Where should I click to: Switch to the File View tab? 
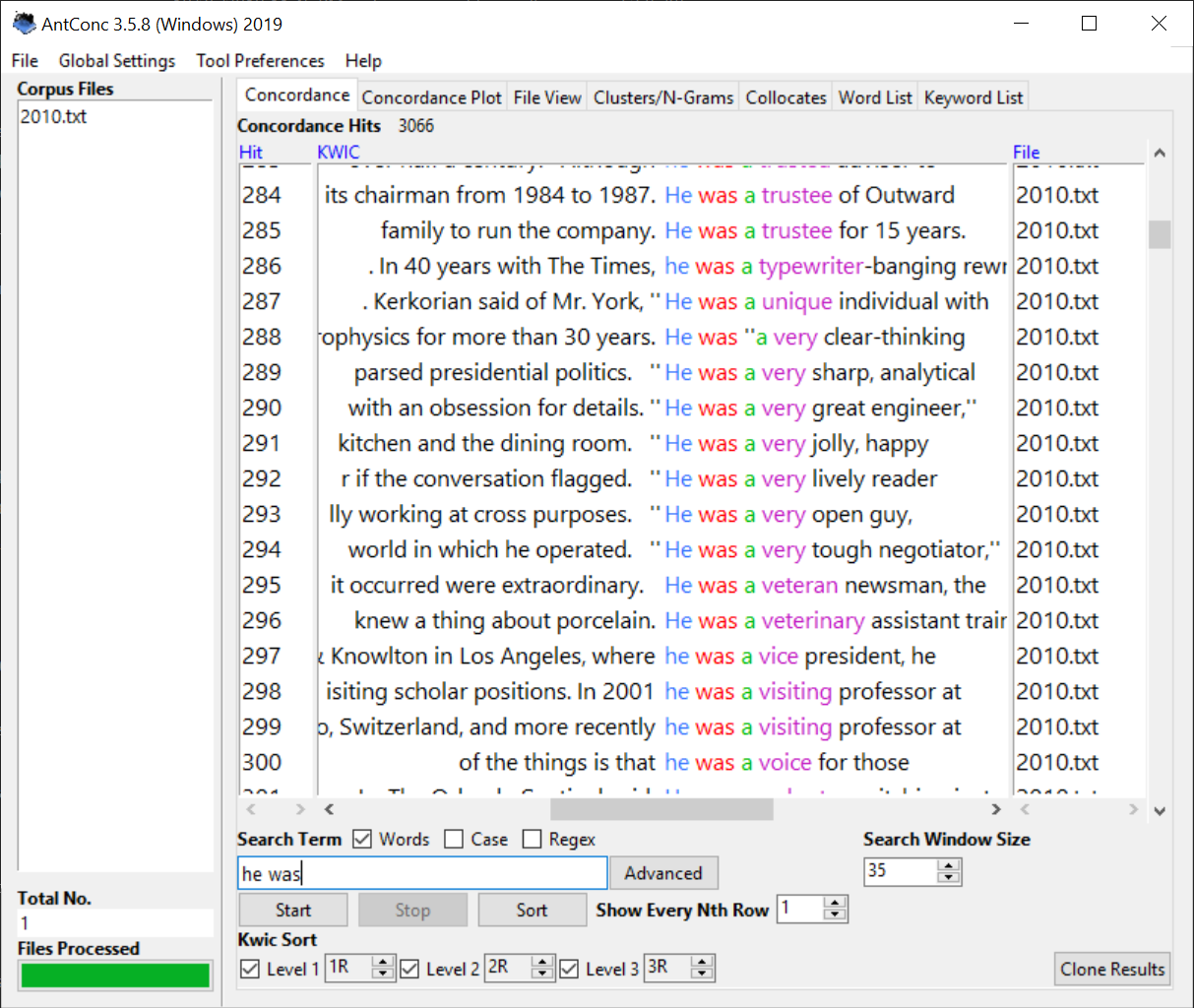pos(547,97)
